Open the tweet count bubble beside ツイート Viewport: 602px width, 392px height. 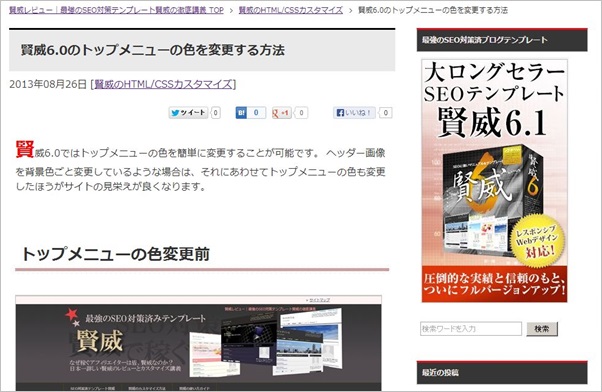coord(216,113)
